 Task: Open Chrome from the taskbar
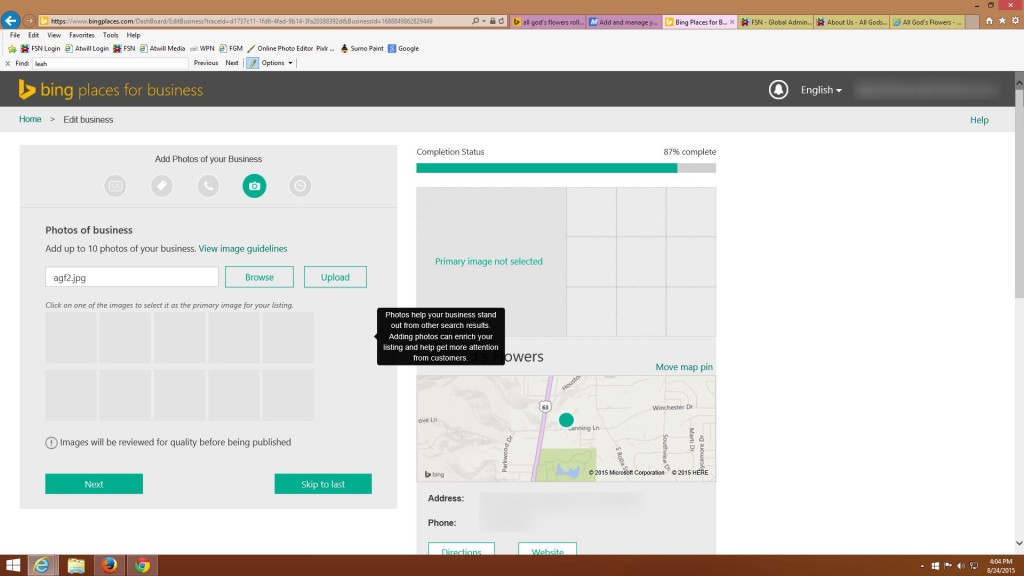(x=142, y=565)
